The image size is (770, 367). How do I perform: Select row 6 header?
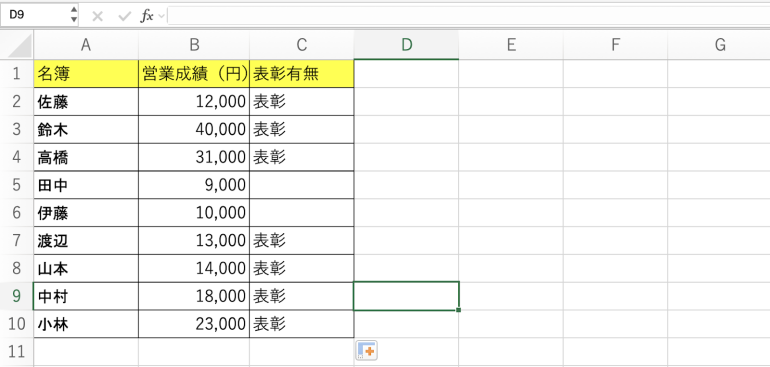tap(17, 213)
